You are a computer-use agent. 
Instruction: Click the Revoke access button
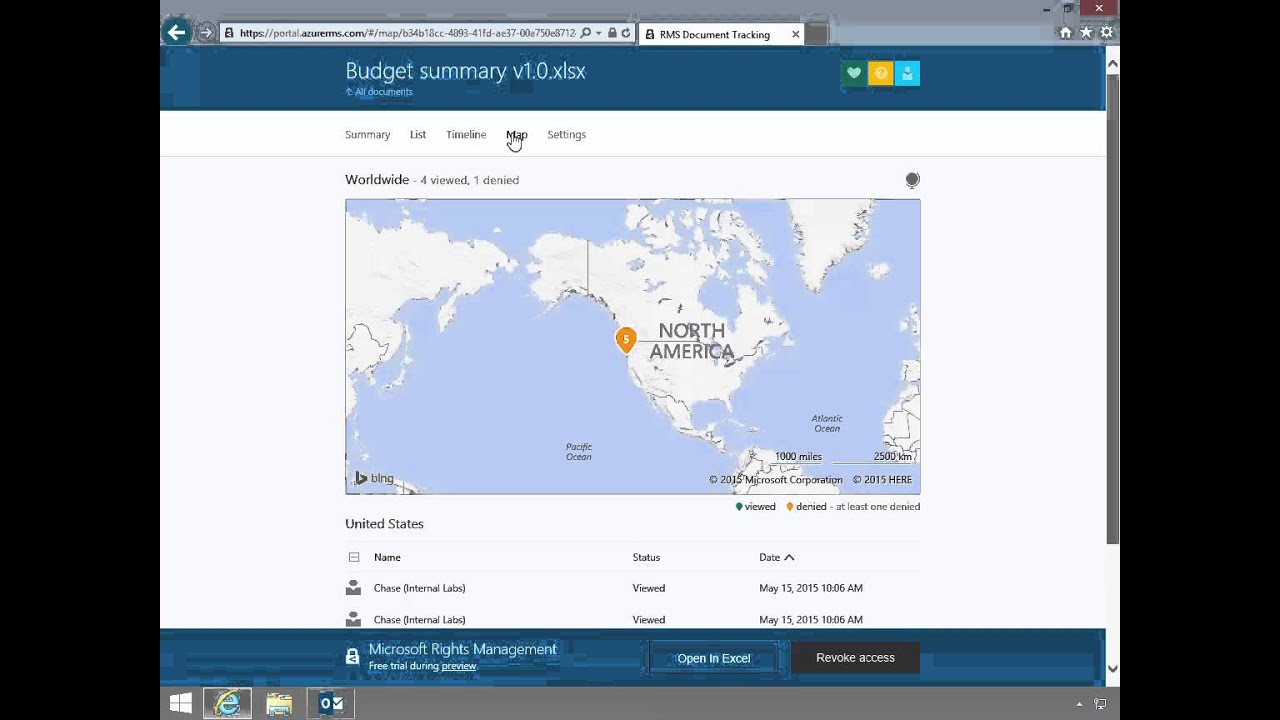point(855,658)
